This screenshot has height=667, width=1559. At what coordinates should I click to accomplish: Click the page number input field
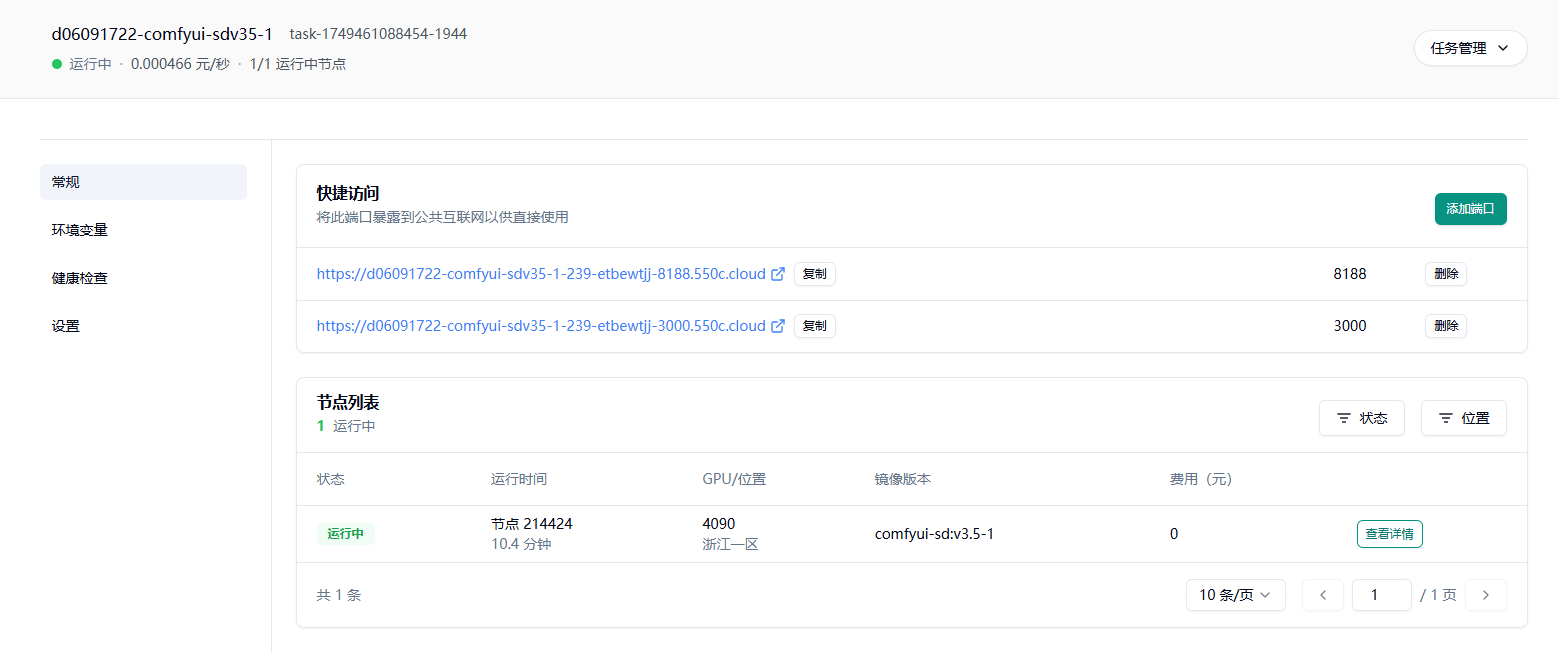tap(1381, 595)
